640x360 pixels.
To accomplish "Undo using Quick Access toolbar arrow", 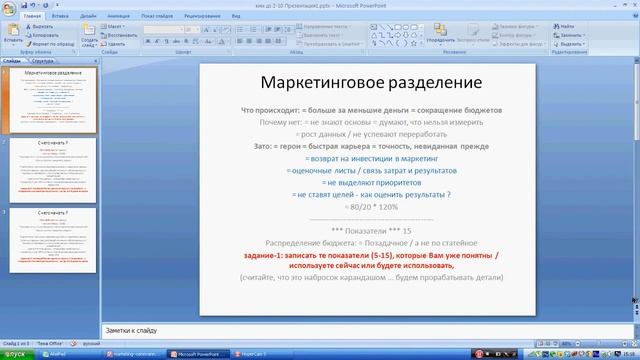I will (33, 5).
